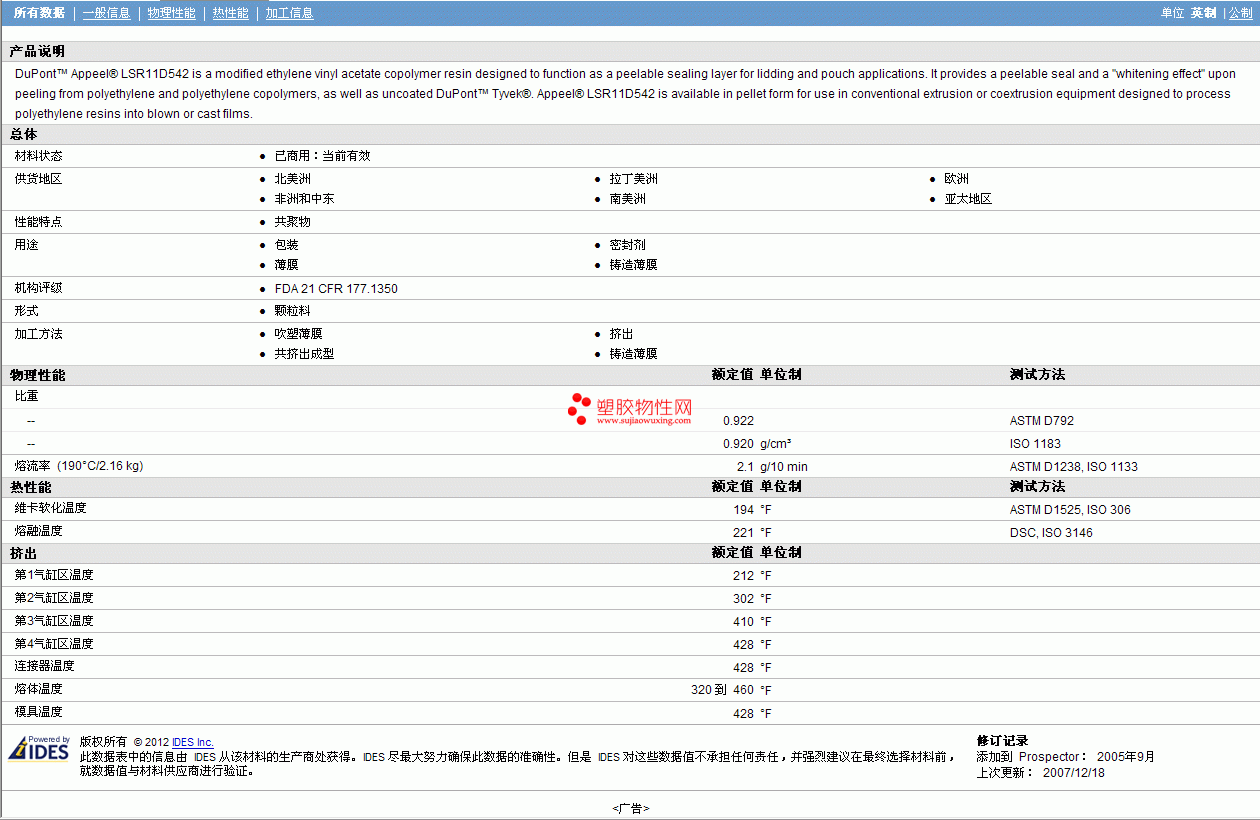Switch to the 一般信息 tab
This screenshot has width=1260, height=820.
pos(106,13)
